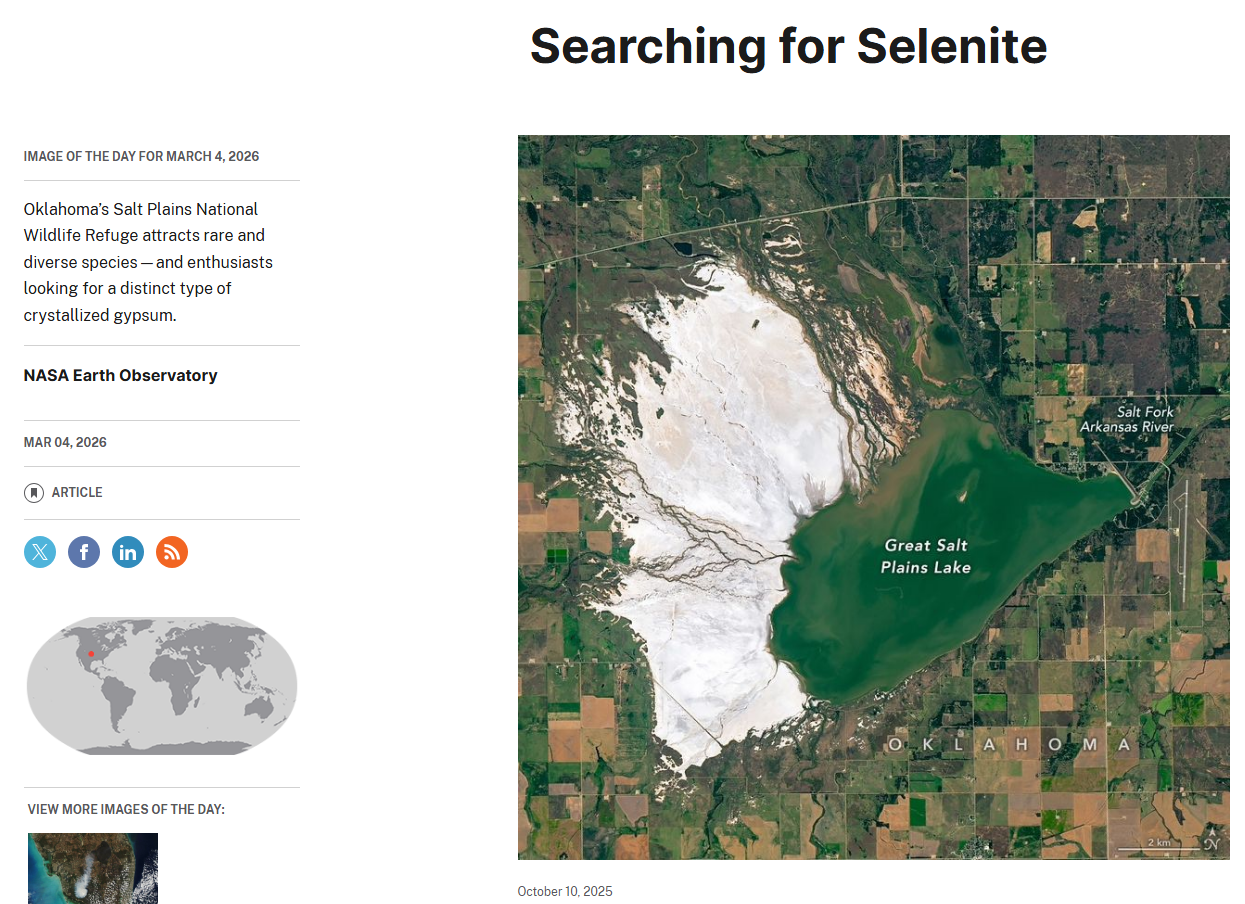Image resolution: width=1245 pixels, height=904 pixels.
Task: Share the article on LinkedIn
Action: point(128,552)
